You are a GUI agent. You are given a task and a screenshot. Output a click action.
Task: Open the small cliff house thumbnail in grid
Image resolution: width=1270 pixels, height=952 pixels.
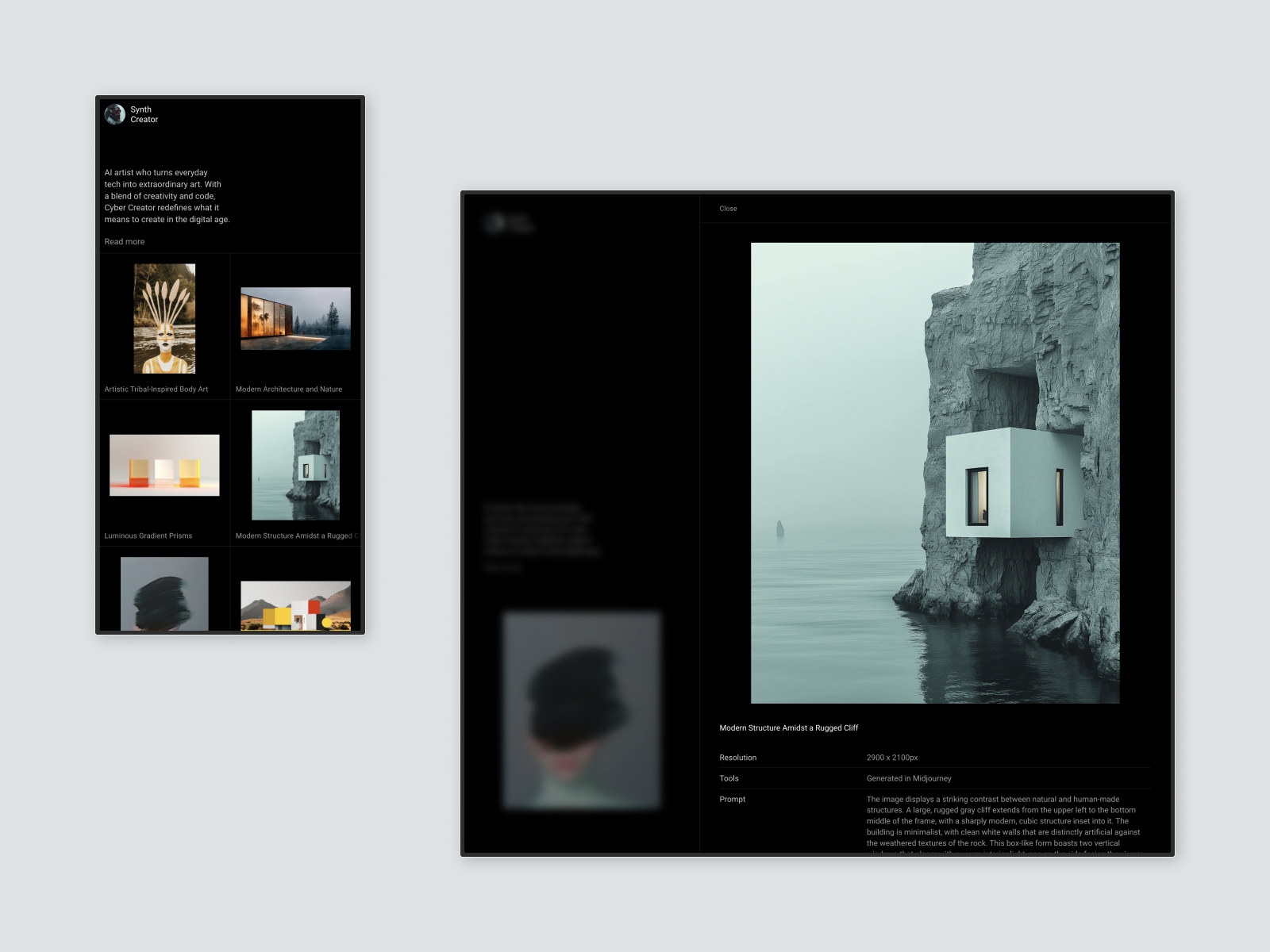click(x=295, y=465)
